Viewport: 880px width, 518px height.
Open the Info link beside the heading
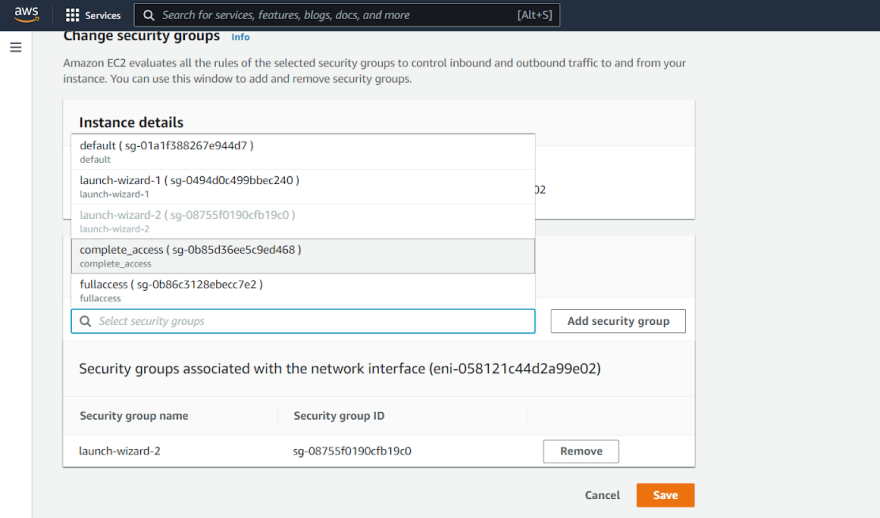[240, 37]
